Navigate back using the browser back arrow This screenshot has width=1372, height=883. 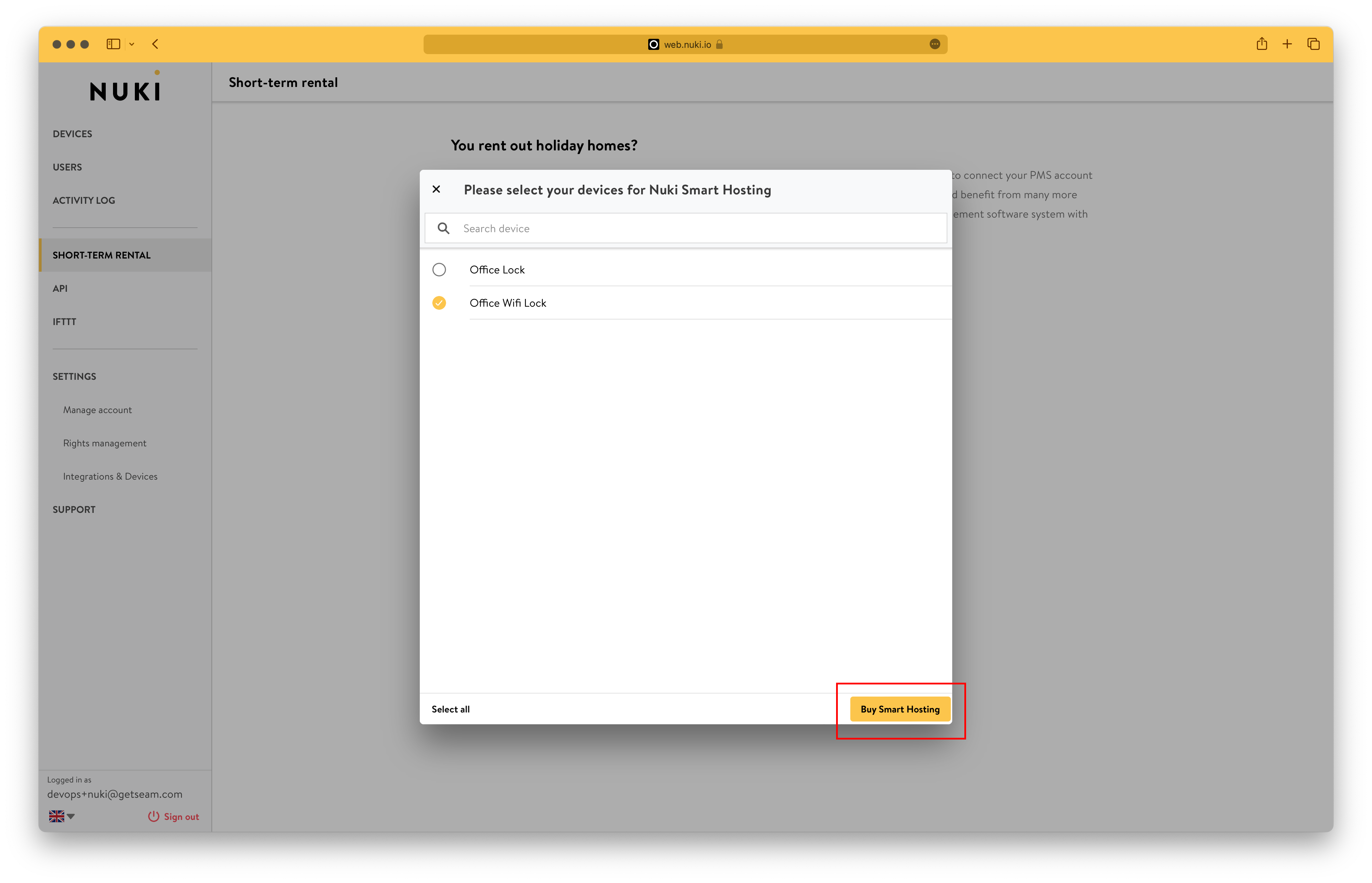[x=155, y=44]
